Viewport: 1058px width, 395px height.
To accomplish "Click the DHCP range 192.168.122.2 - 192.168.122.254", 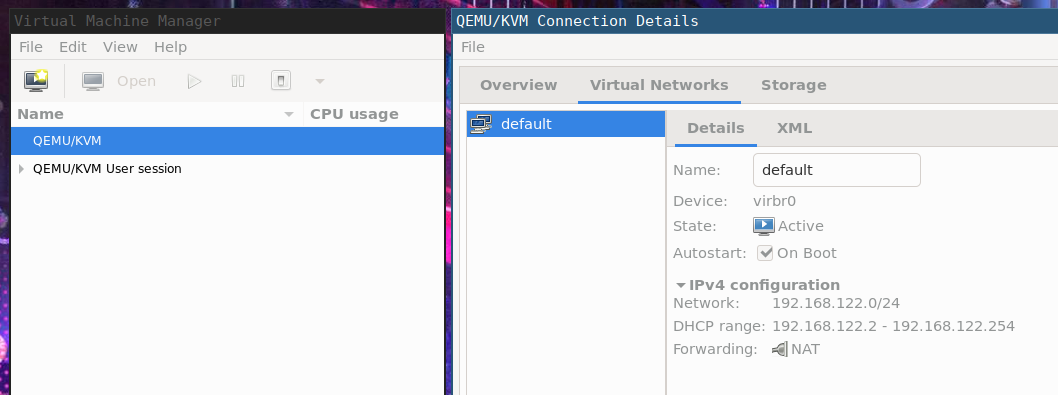I will (x=893, y=326).
